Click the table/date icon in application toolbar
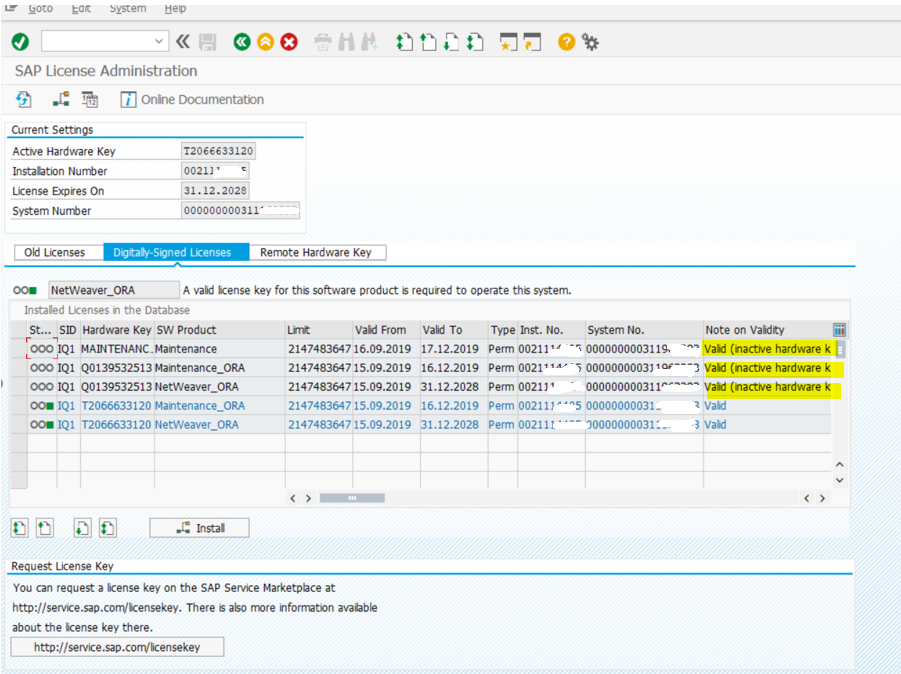Viewport: 901px width, 674px height. click(x=90, y=99)
